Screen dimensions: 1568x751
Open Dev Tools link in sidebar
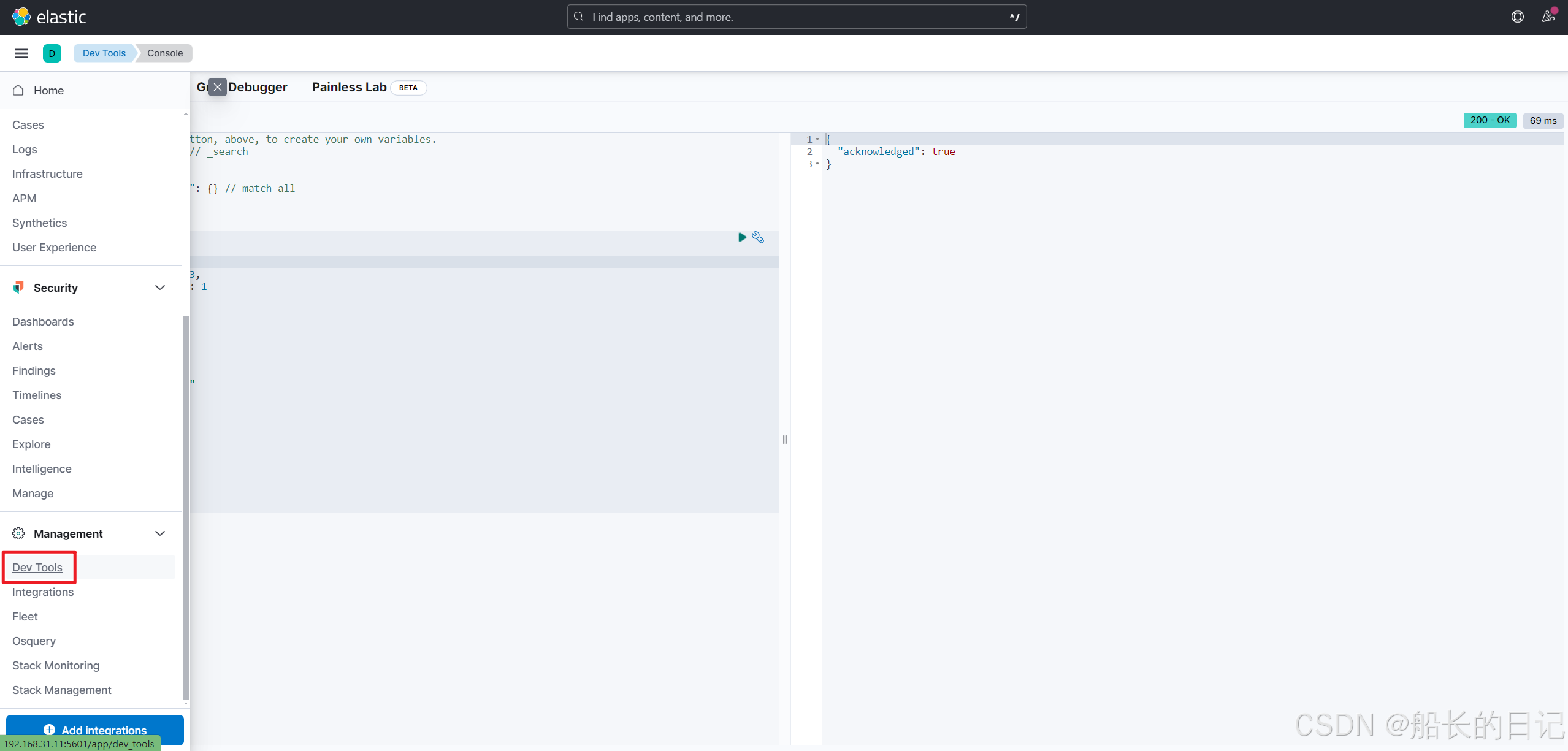tap(37, 568)
